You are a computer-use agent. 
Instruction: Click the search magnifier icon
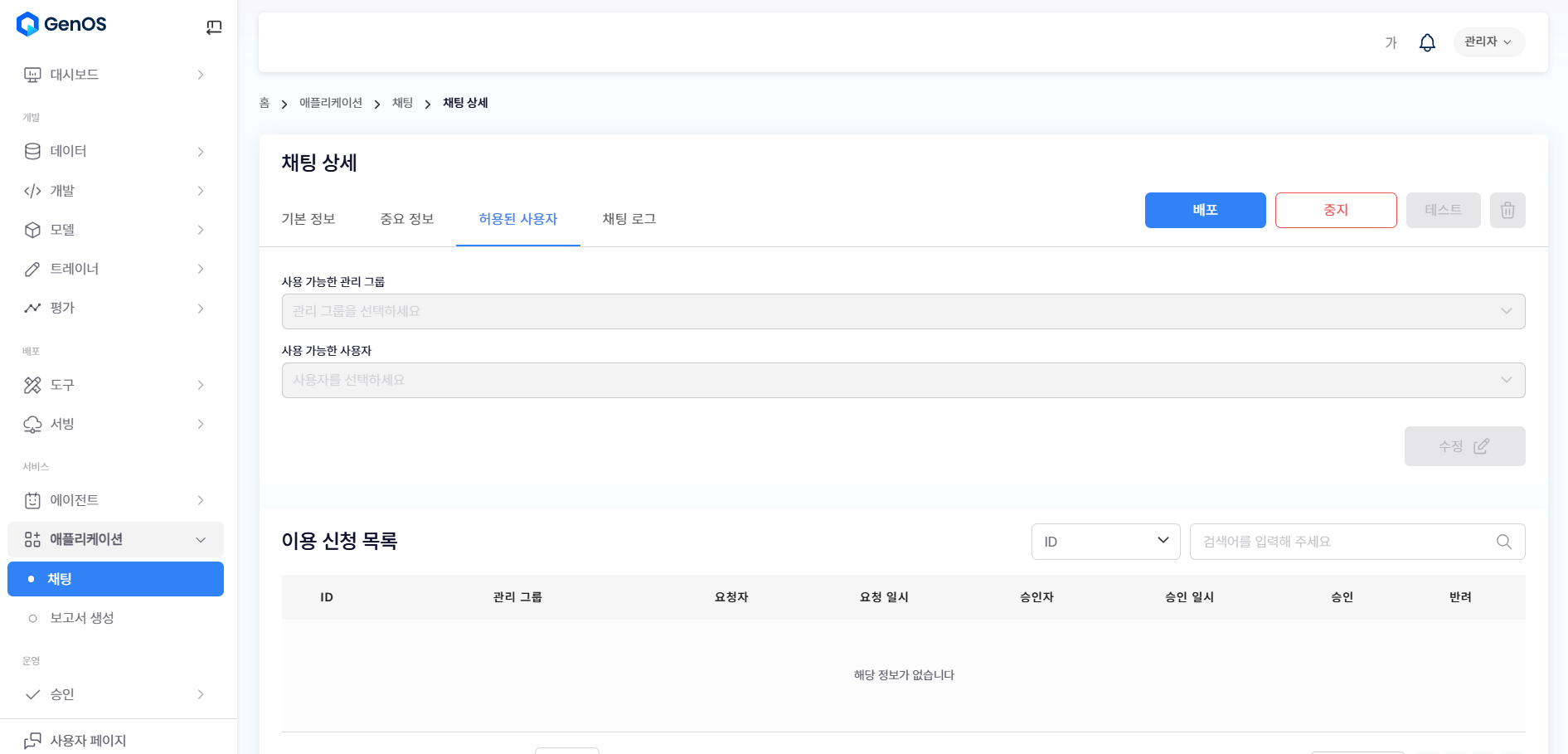1503,542
